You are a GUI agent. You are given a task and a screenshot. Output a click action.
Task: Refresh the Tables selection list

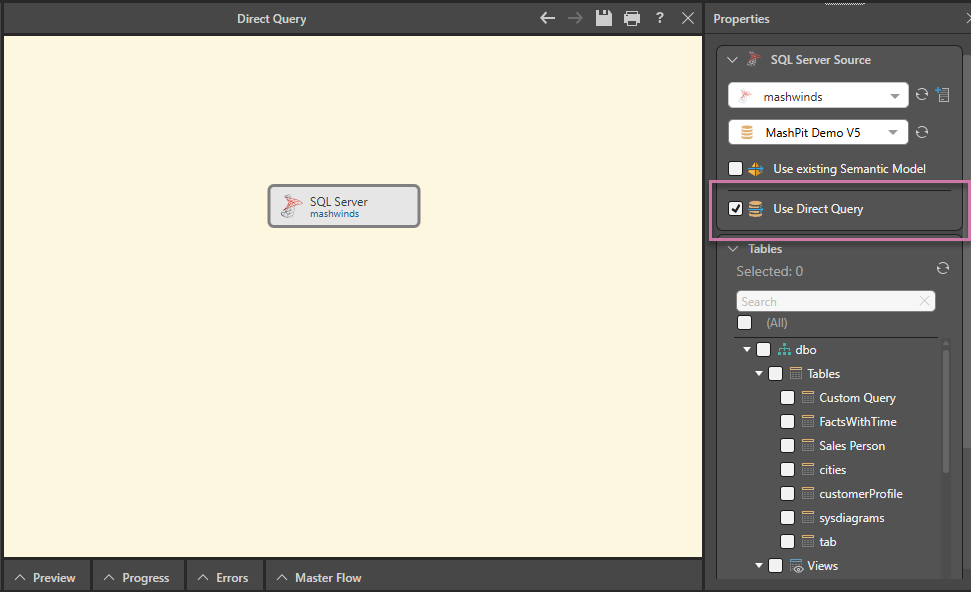coord(942,269)
